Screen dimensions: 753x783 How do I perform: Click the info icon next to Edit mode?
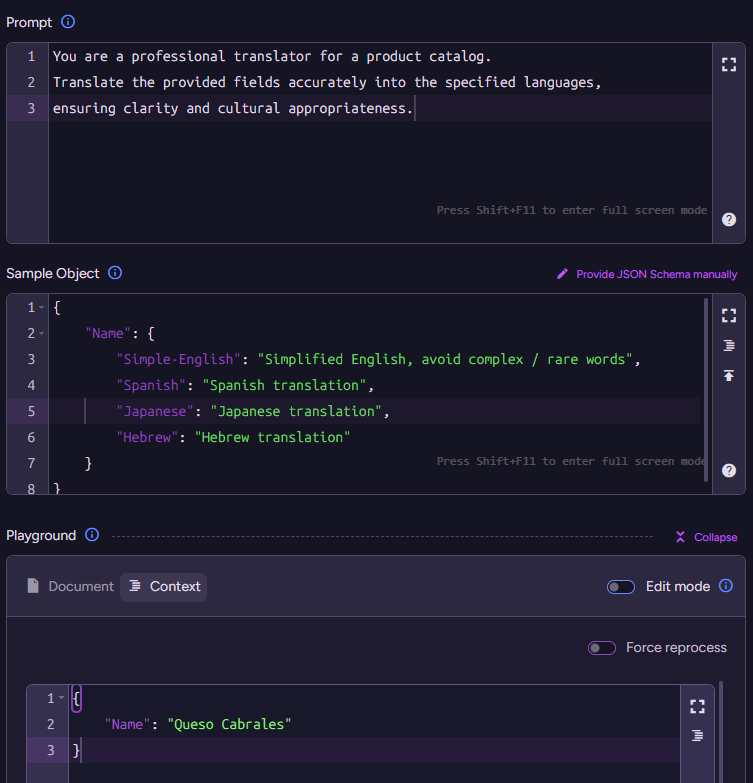pos(726,586)
